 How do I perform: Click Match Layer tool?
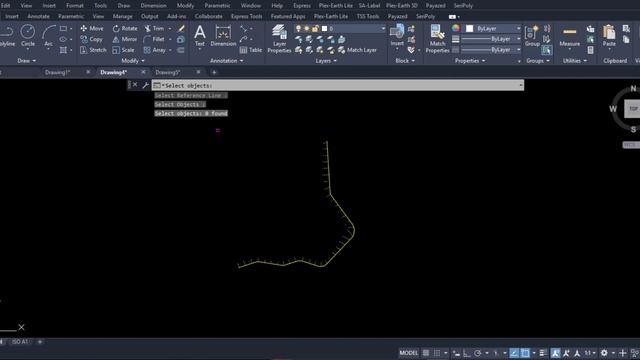click(x=357, y=50)
